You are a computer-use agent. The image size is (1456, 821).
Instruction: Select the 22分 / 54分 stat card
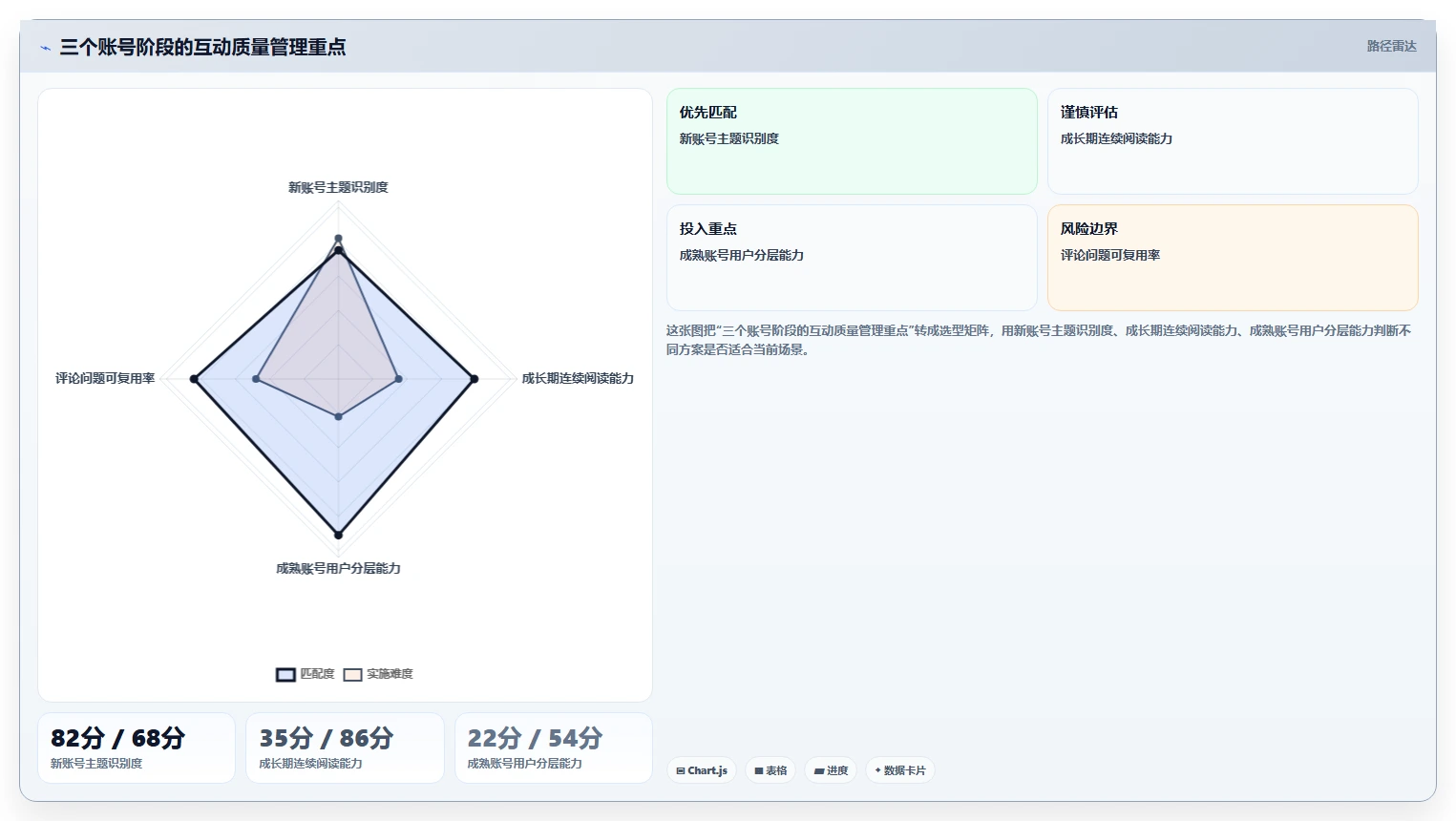(x=554, y=747)
